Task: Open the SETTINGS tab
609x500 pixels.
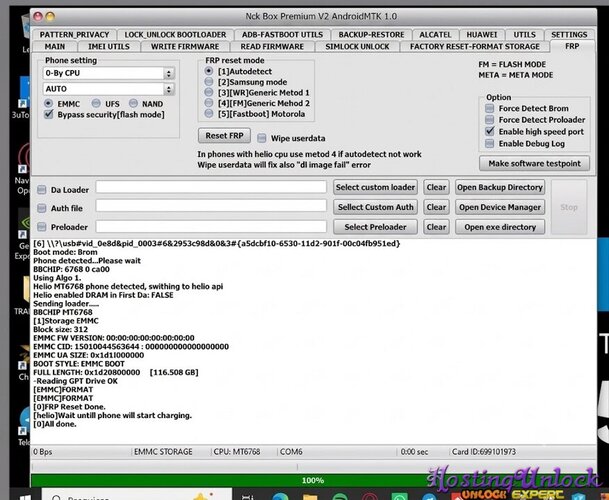Action: click(x=569, y=35)
